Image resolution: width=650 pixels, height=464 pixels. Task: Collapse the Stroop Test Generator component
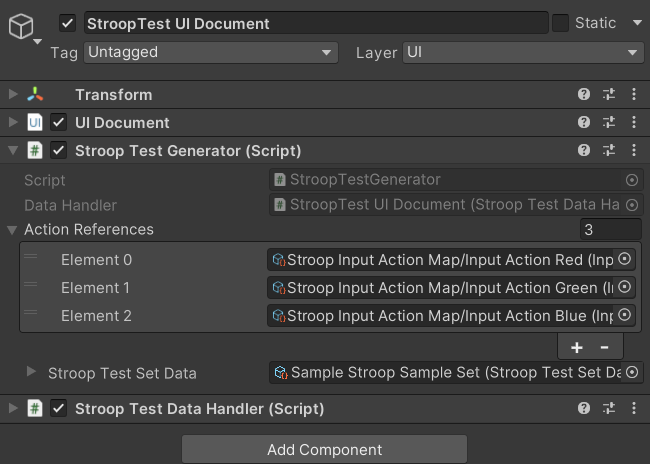click(13, 150)
